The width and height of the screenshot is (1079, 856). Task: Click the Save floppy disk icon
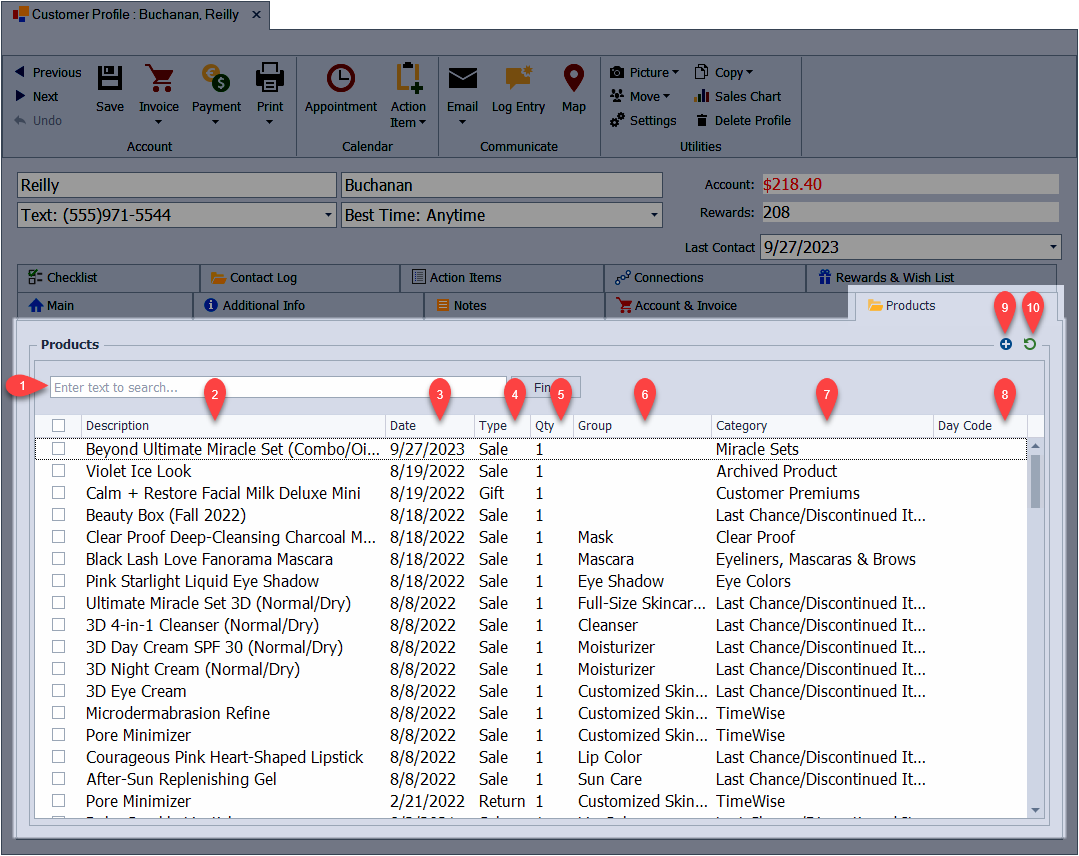click(109, 78)
